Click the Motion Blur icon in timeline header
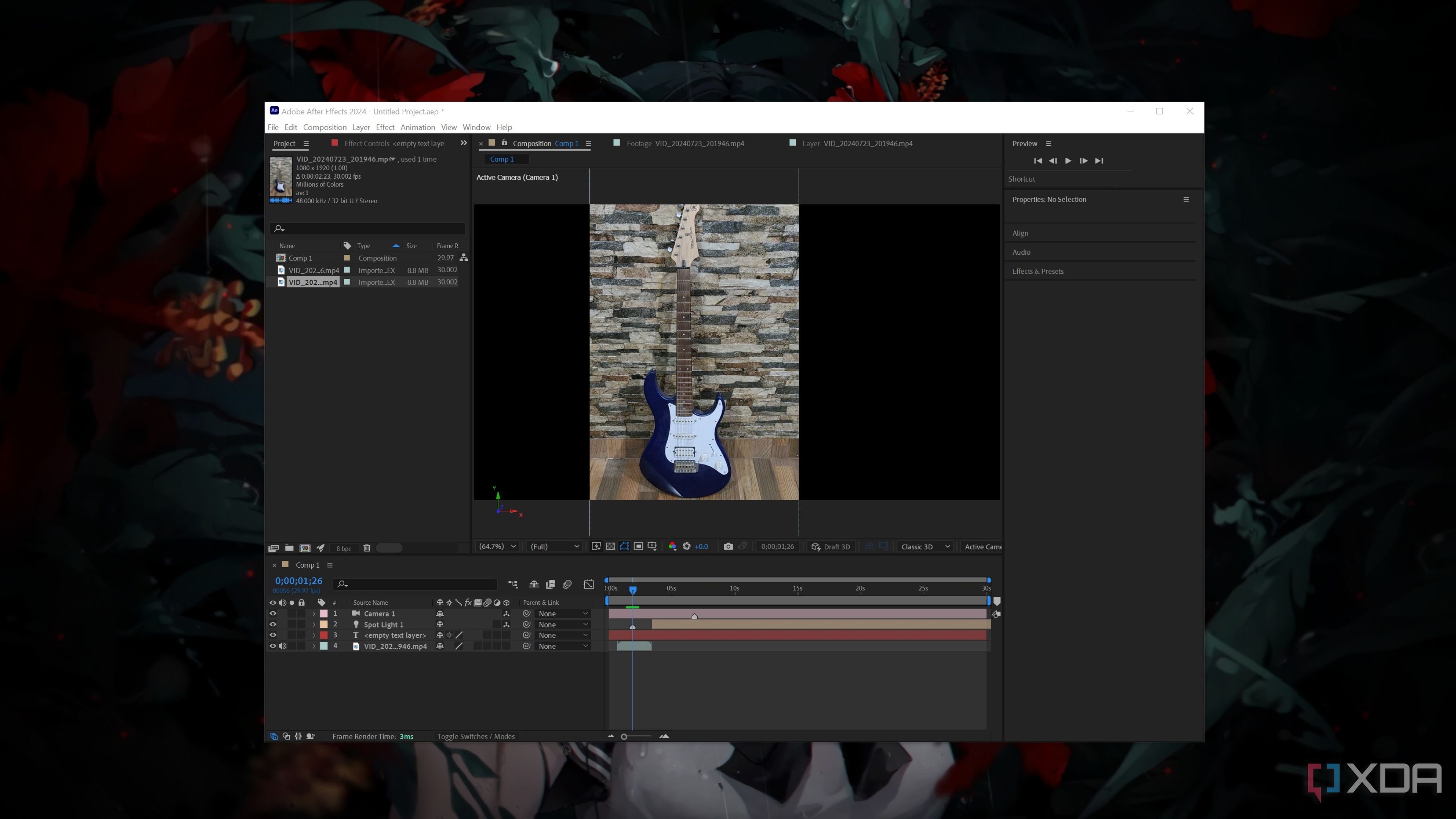Viewport: 1456px width, 819px height. click(x=487, y=602)
